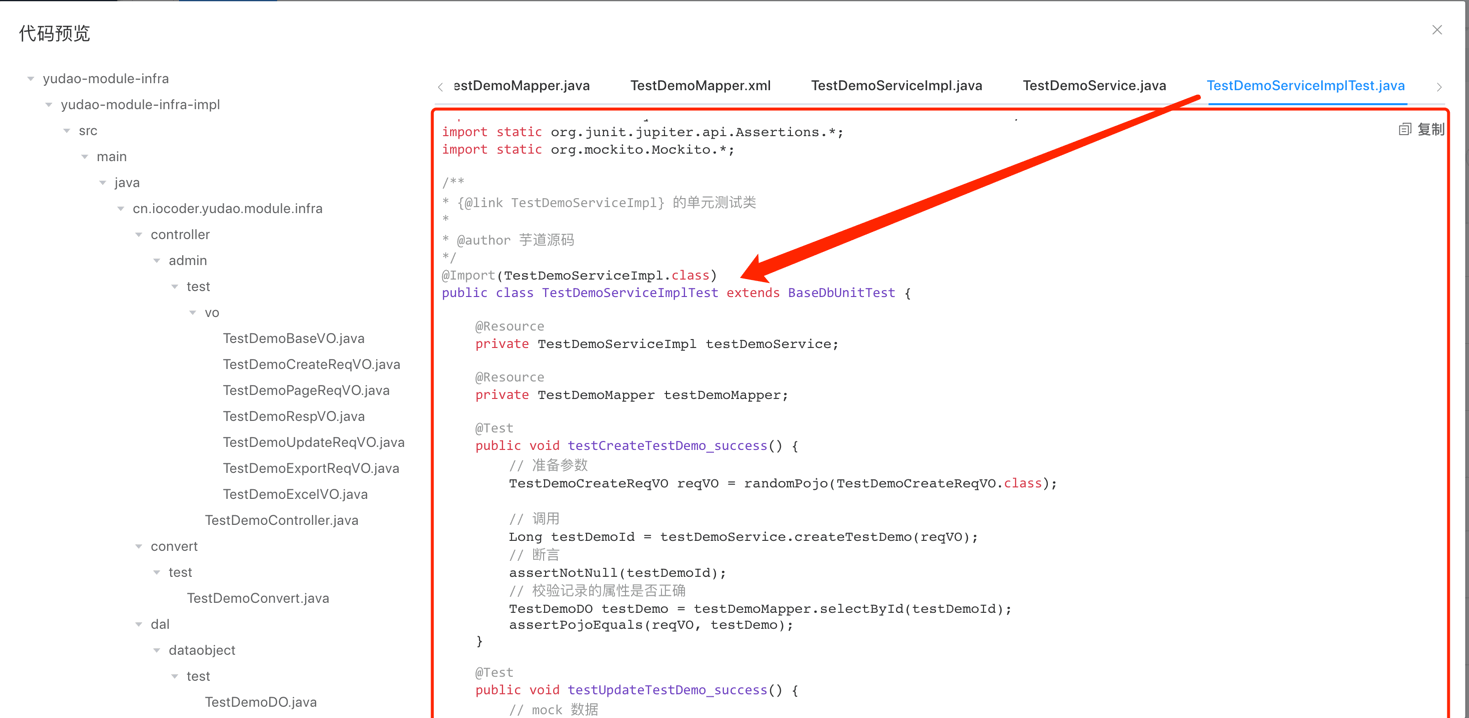
Task: Open TestDemoController.java in the tree
Action: [x=281, y=520]
